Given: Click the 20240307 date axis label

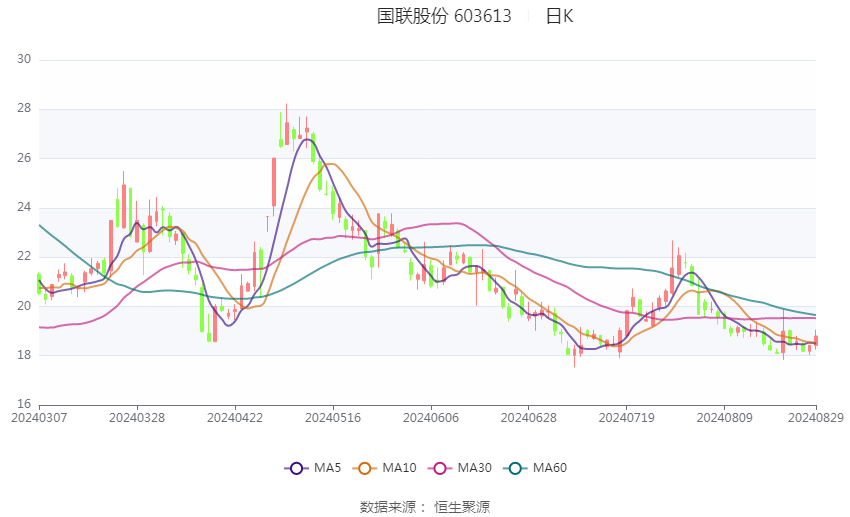Looking at the screenshot, I should [x=39, y=418].
